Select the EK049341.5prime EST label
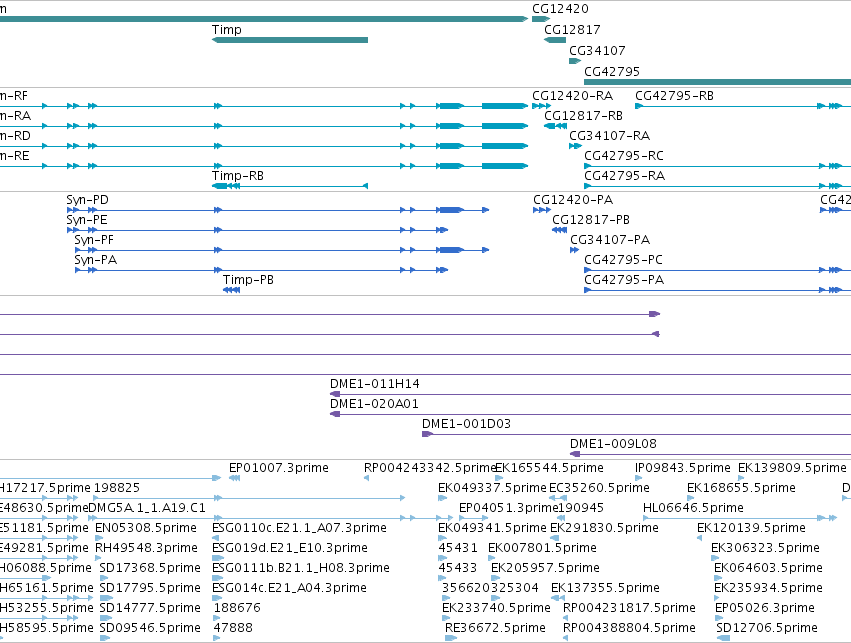Image resolution: width=851 pixels, height=643 pixels. click(492, 529)
